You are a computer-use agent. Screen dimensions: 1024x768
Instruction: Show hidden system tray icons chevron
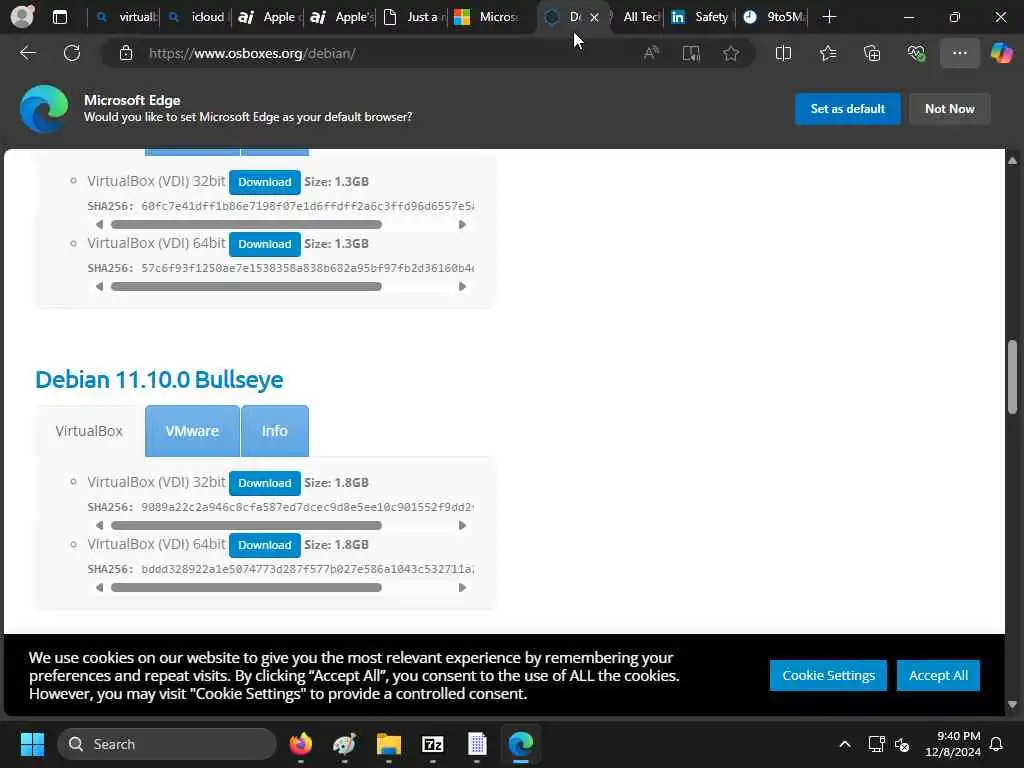(844, 744)
